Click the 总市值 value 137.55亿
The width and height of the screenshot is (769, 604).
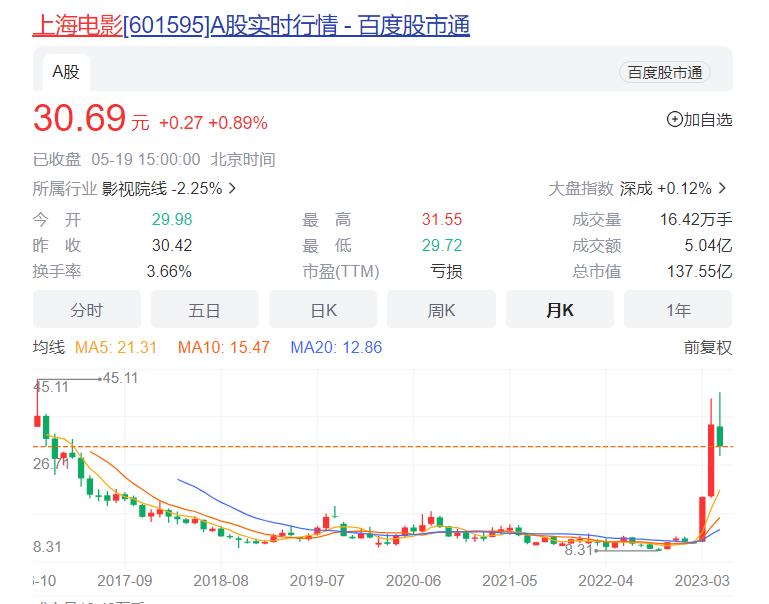click(699, 271)
